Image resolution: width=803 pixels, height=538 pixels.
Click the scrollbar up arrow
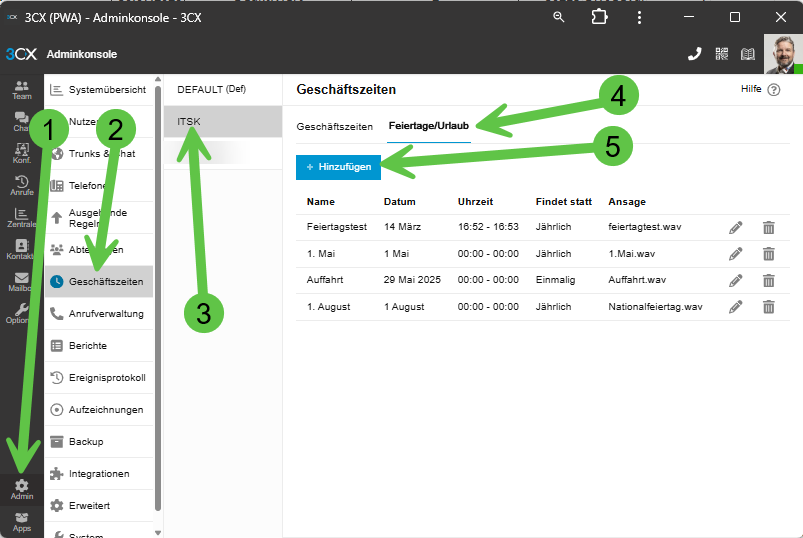pyautogui.click(x=158, y=79)
